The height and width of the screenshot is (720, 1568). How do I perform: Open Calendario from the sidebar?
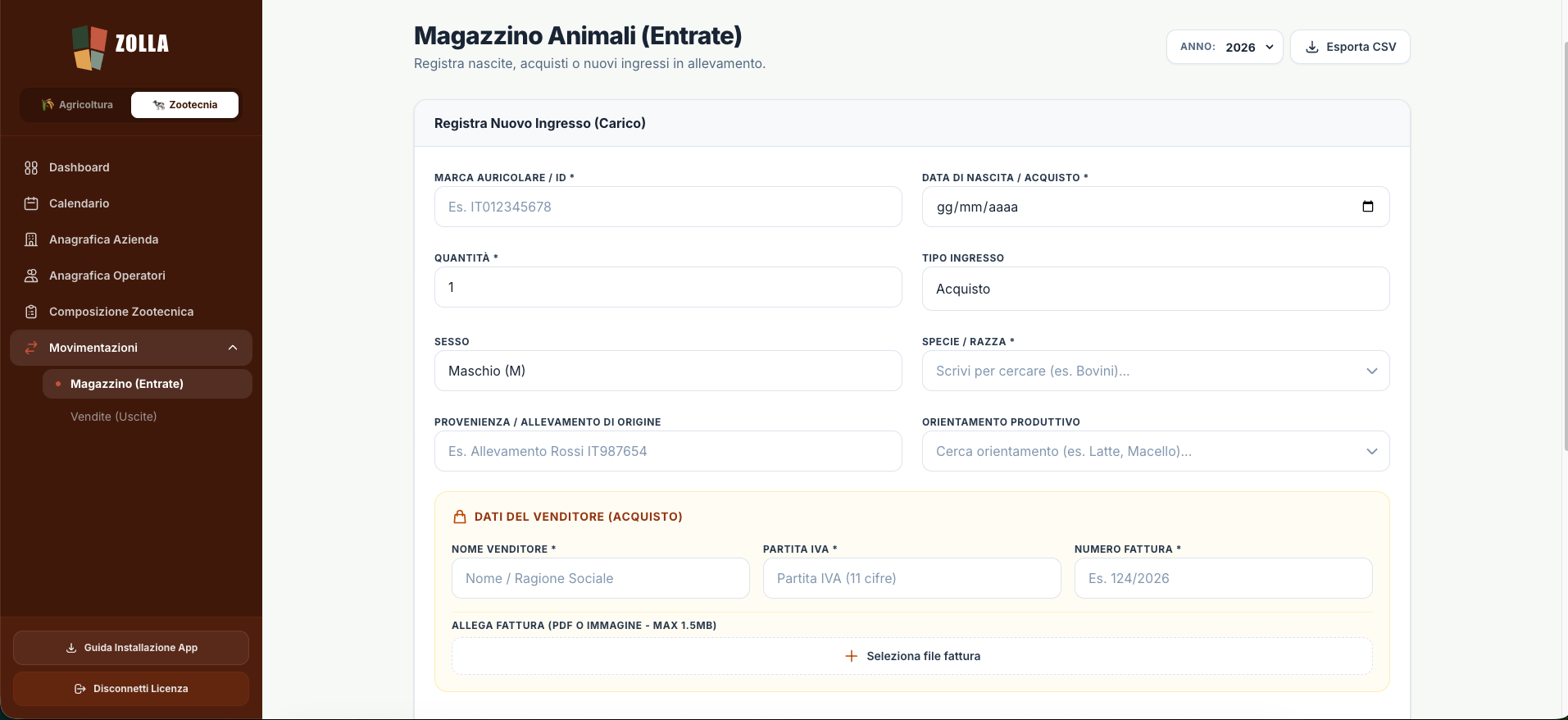click(x=131, y=203)
